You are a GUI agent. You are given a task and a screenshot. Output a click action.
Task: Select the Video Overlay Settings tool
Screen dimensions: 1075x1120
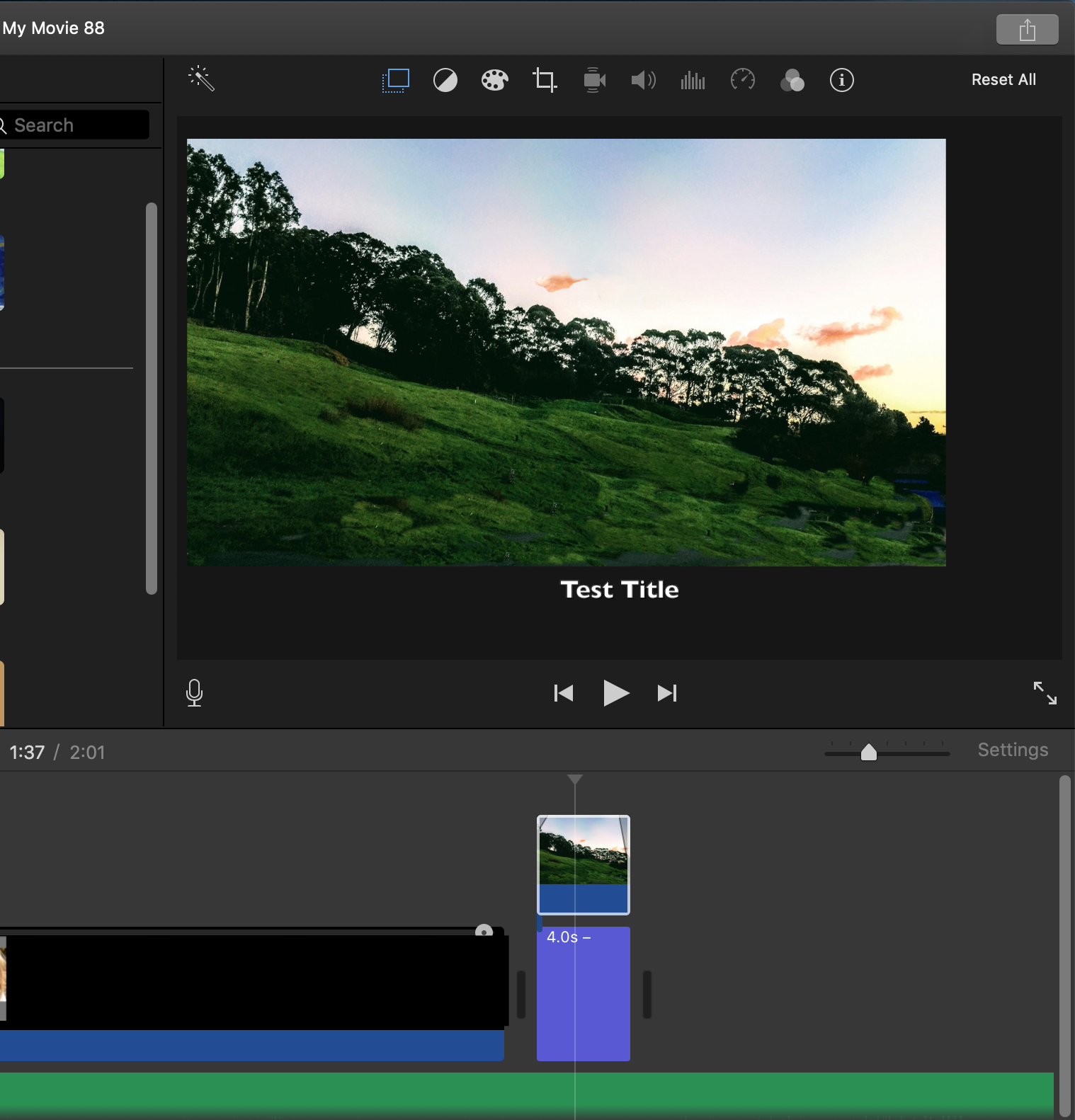coord(395,80)
